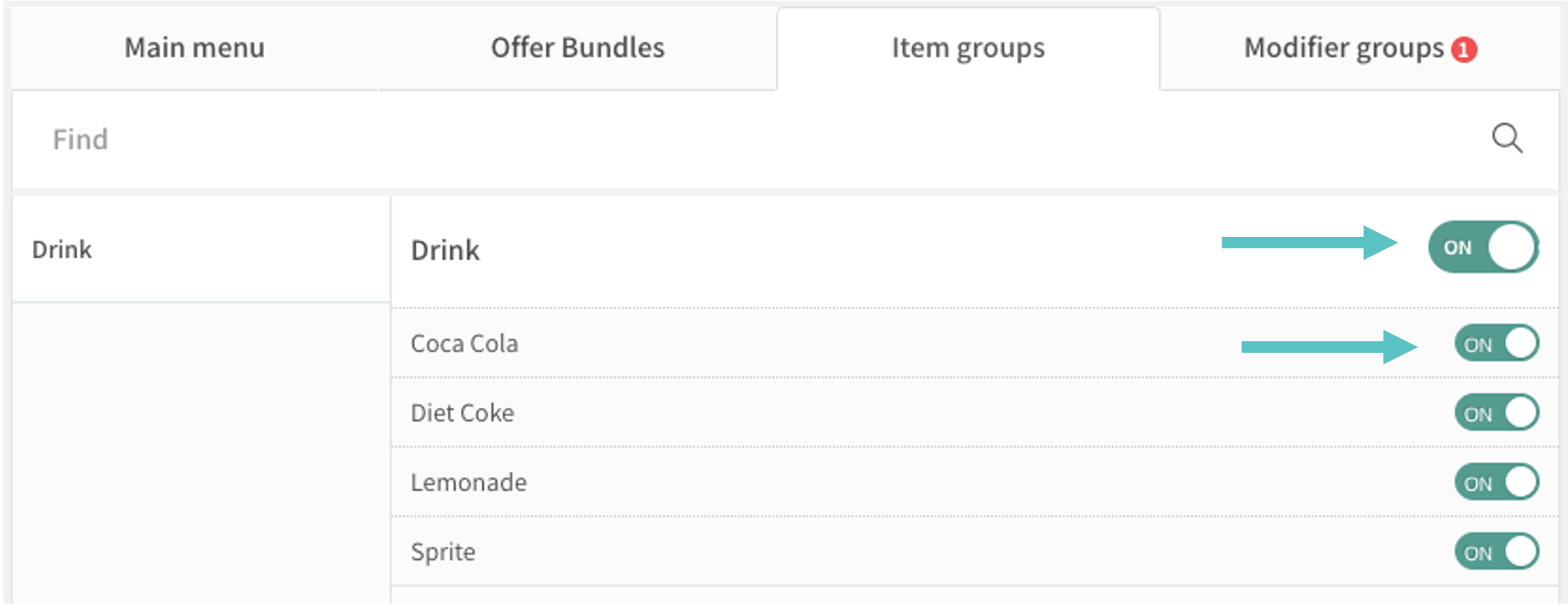Select the Drink group in the left list
The width and height of the screenshot is (1568, 606).
[63, 249]
